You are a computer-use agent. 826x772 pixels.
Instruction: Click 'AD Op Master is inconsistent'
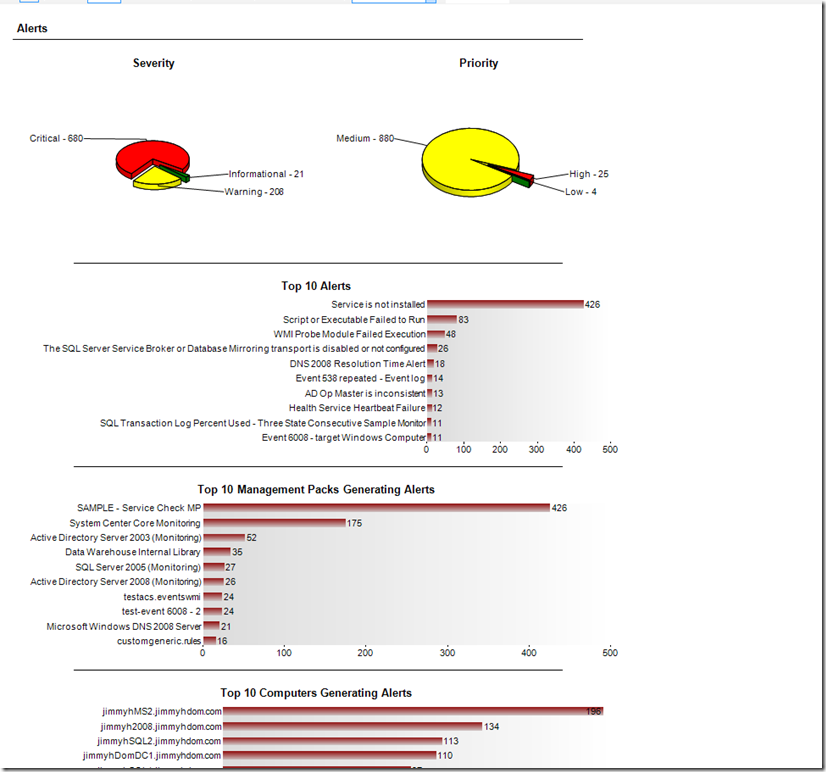[365, 394]
